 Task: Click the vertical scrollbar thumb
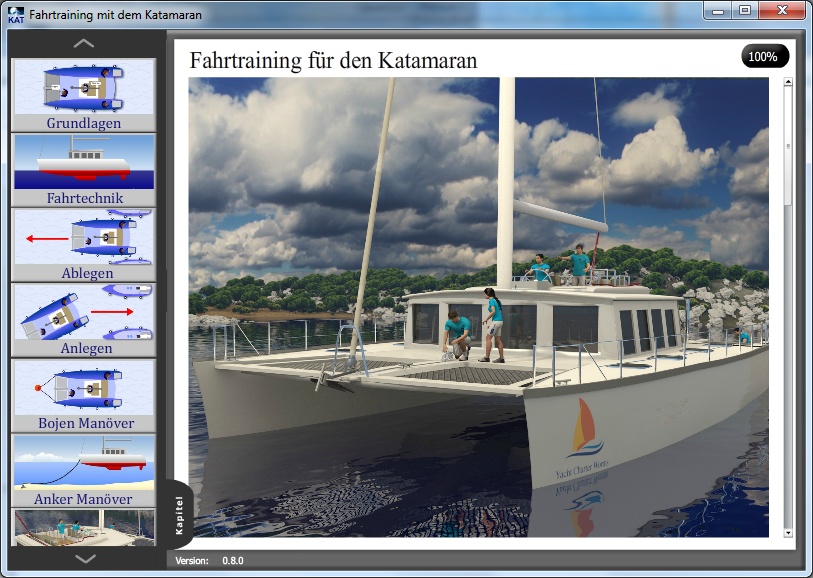coord(788,150)
